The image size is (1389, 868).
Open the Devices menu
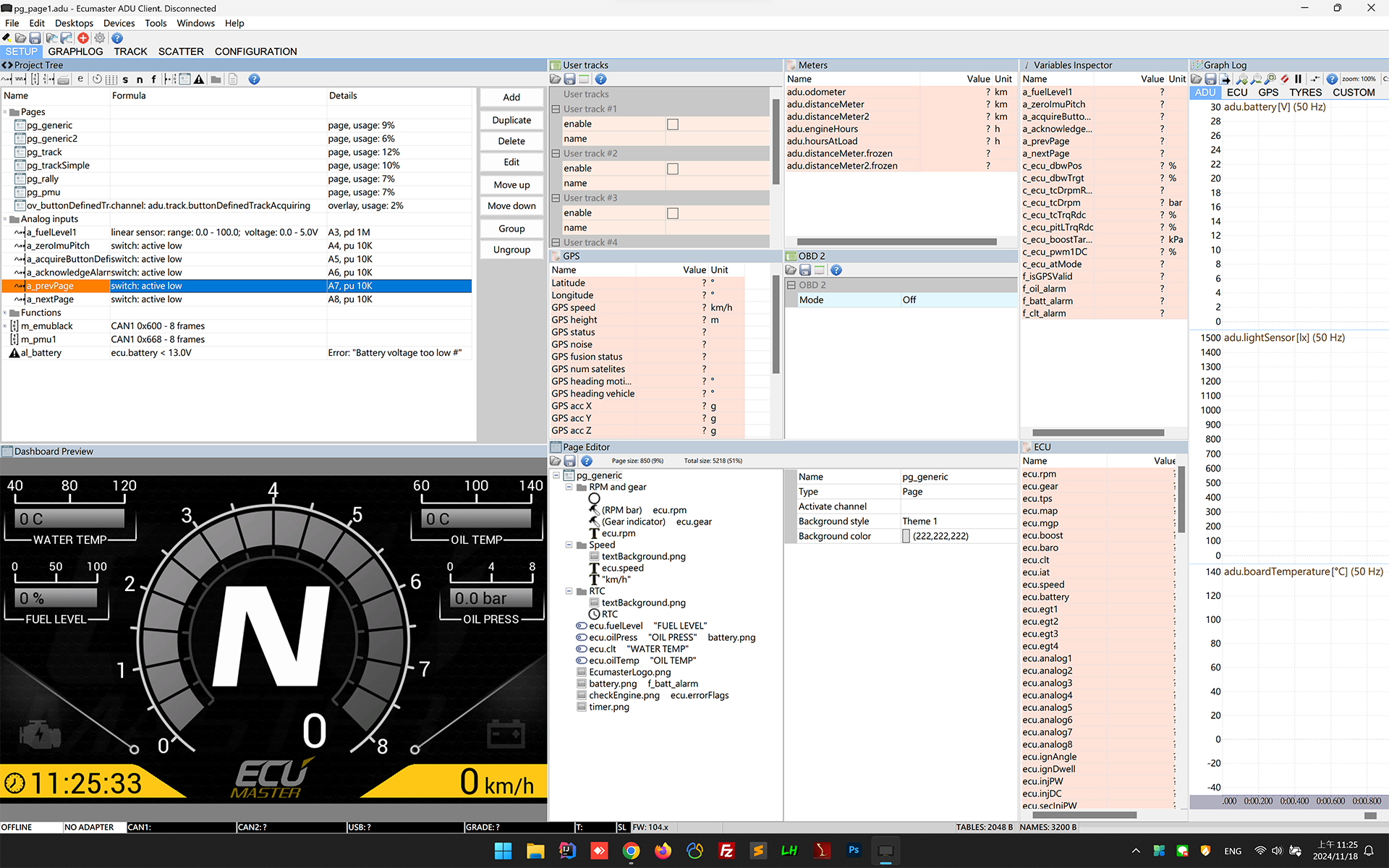click(119, 23)
